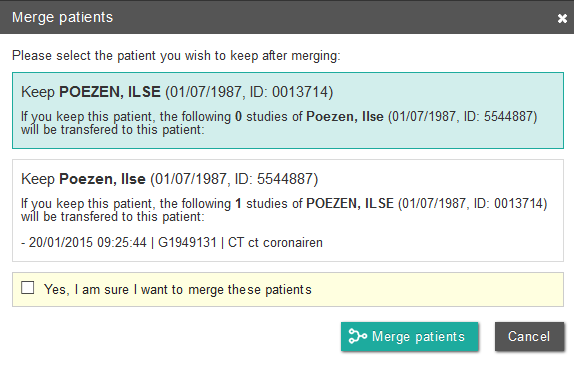The width and height of the screenshot is (574, 371).
Task: Click the yellow confirmation banner area
Action: pyautogui.click(x=288, y=289)
